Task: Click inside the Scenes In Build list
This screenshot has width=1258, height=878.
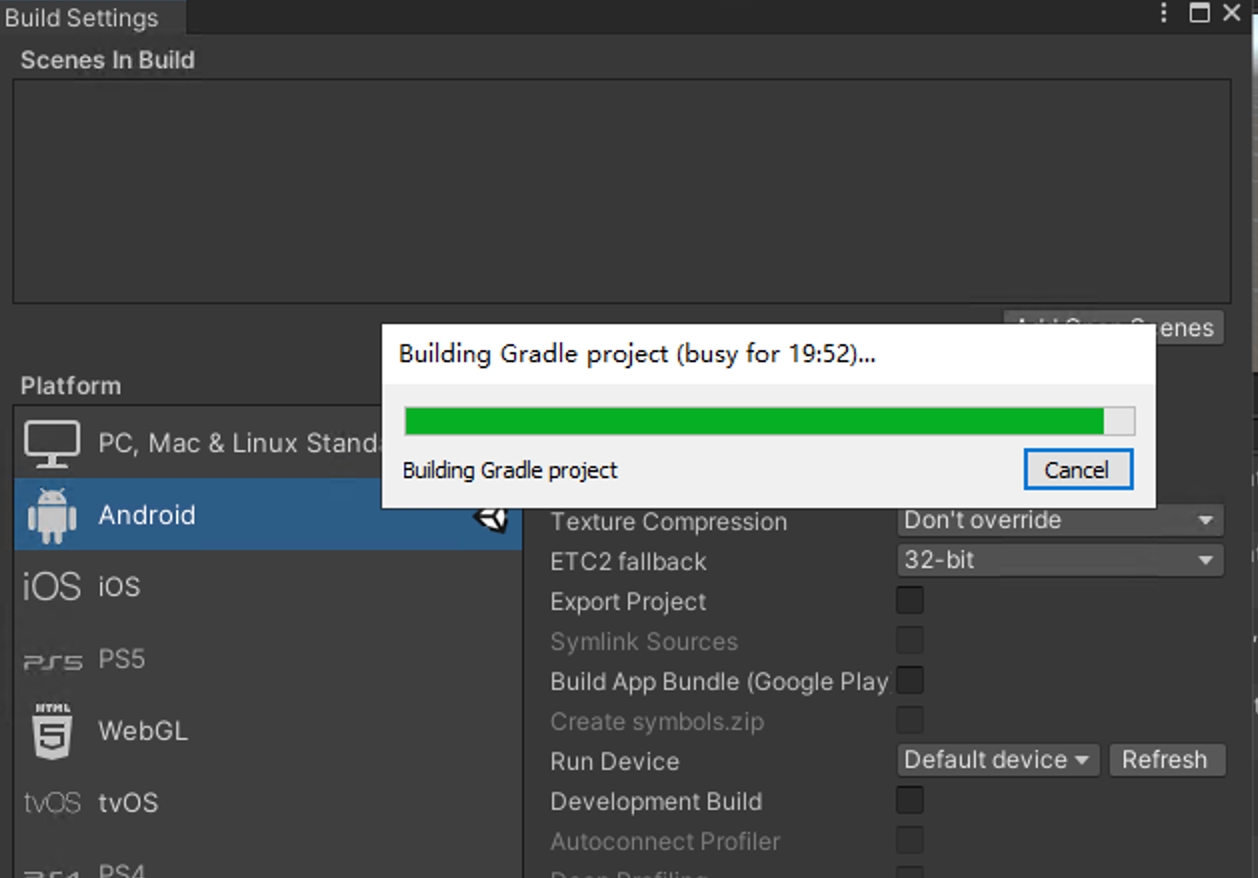Action: (622, 191)
